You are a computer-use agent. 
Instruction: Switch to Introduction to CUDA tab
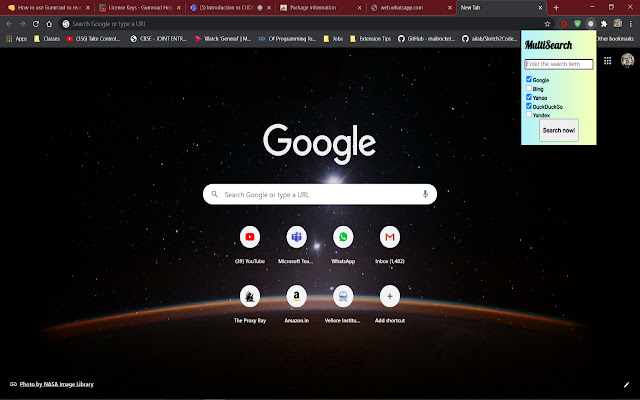[x=230, y=8]
